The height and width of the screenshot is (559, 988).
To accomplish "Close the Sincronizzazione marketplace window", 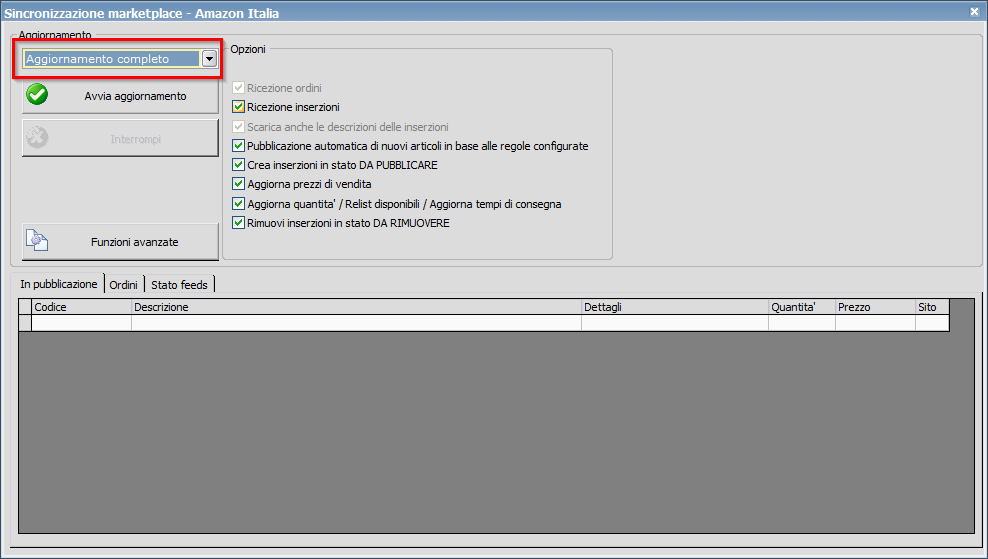I will tap(974, 11).
